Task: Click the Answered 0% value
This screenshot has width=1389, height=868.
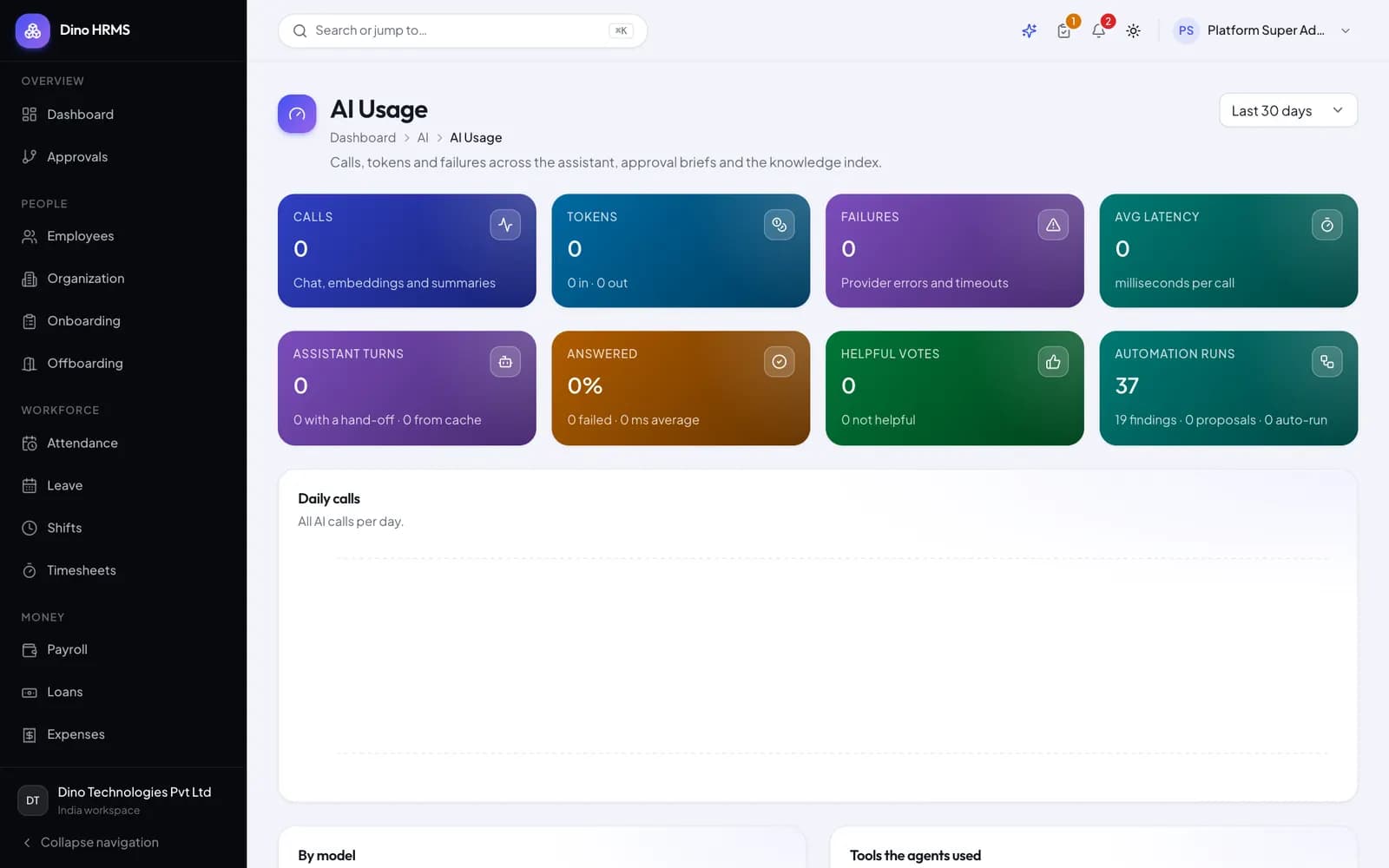Action: (584, 386)
